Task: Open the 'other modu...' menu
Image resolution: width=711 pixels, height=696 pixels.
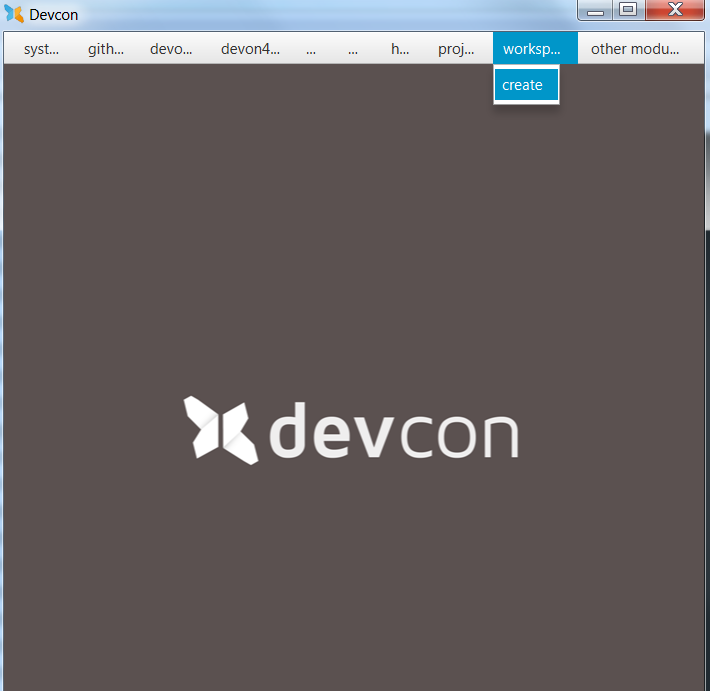Action: click(x=635, y=49)
